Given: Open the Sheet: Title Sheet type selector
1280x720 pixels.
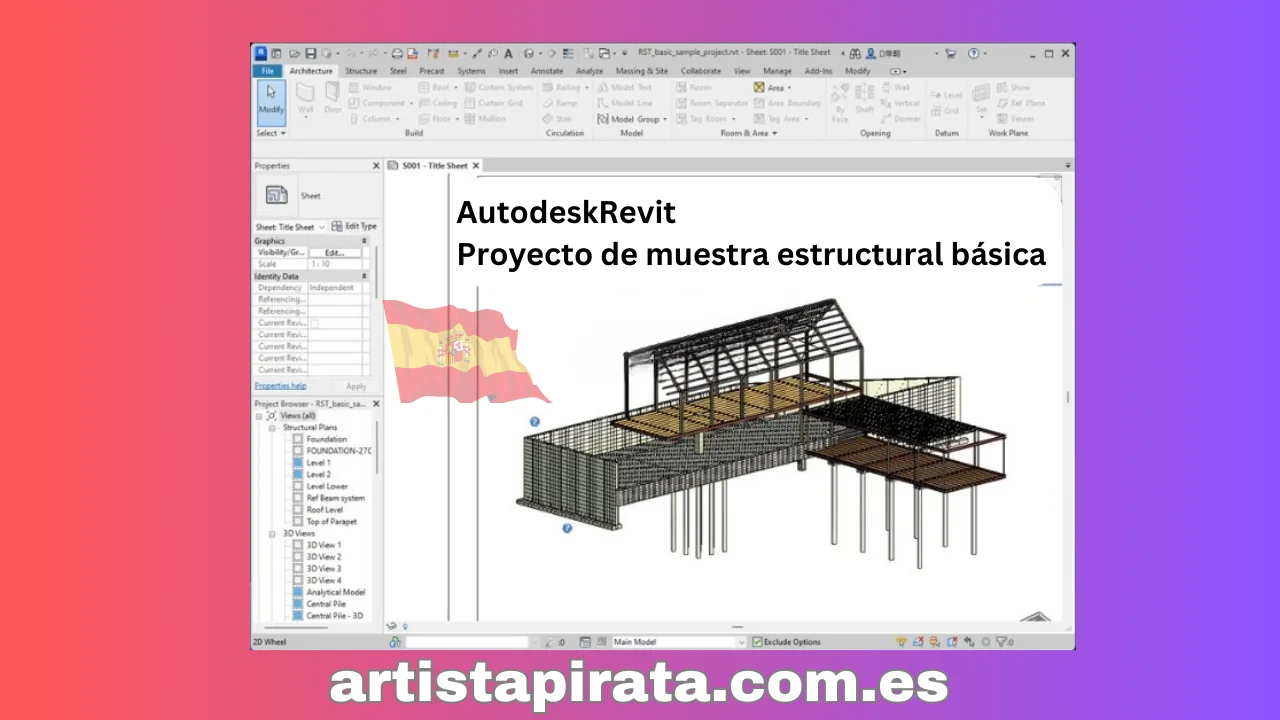Looking at the screenshot, I should [x=289, y=227].
